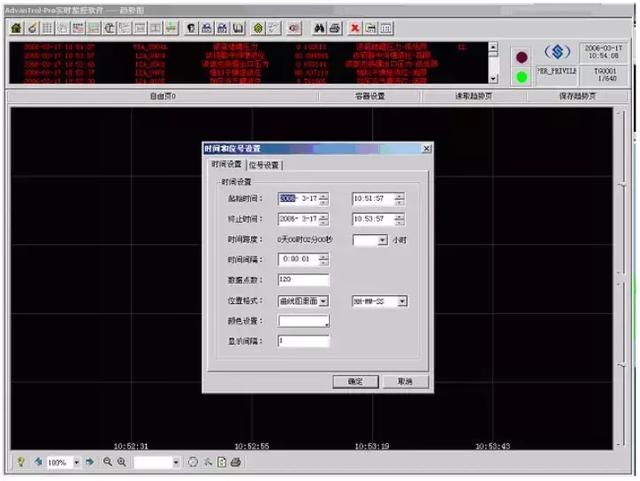
Task: Open the HH-MM-SS format dropdown
Action: [402, 301]
